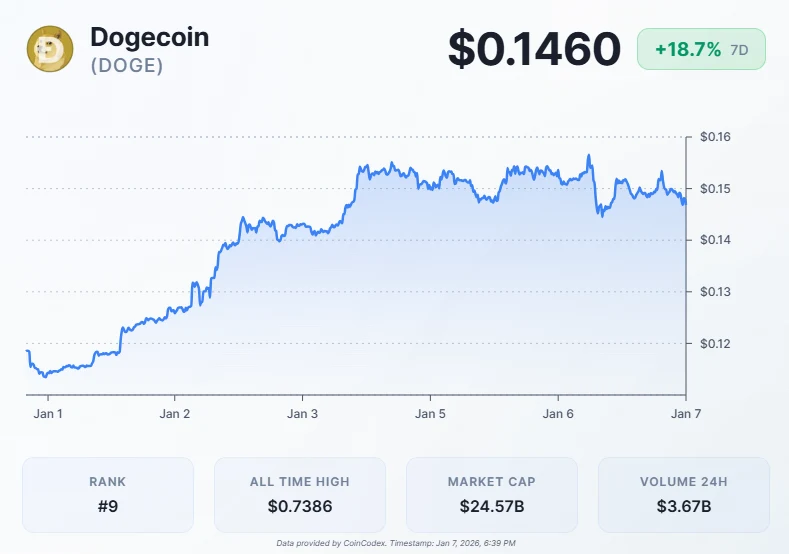Click the Dogecoin title text
This screenshot has width=789, height=554.
coord(149,37)
